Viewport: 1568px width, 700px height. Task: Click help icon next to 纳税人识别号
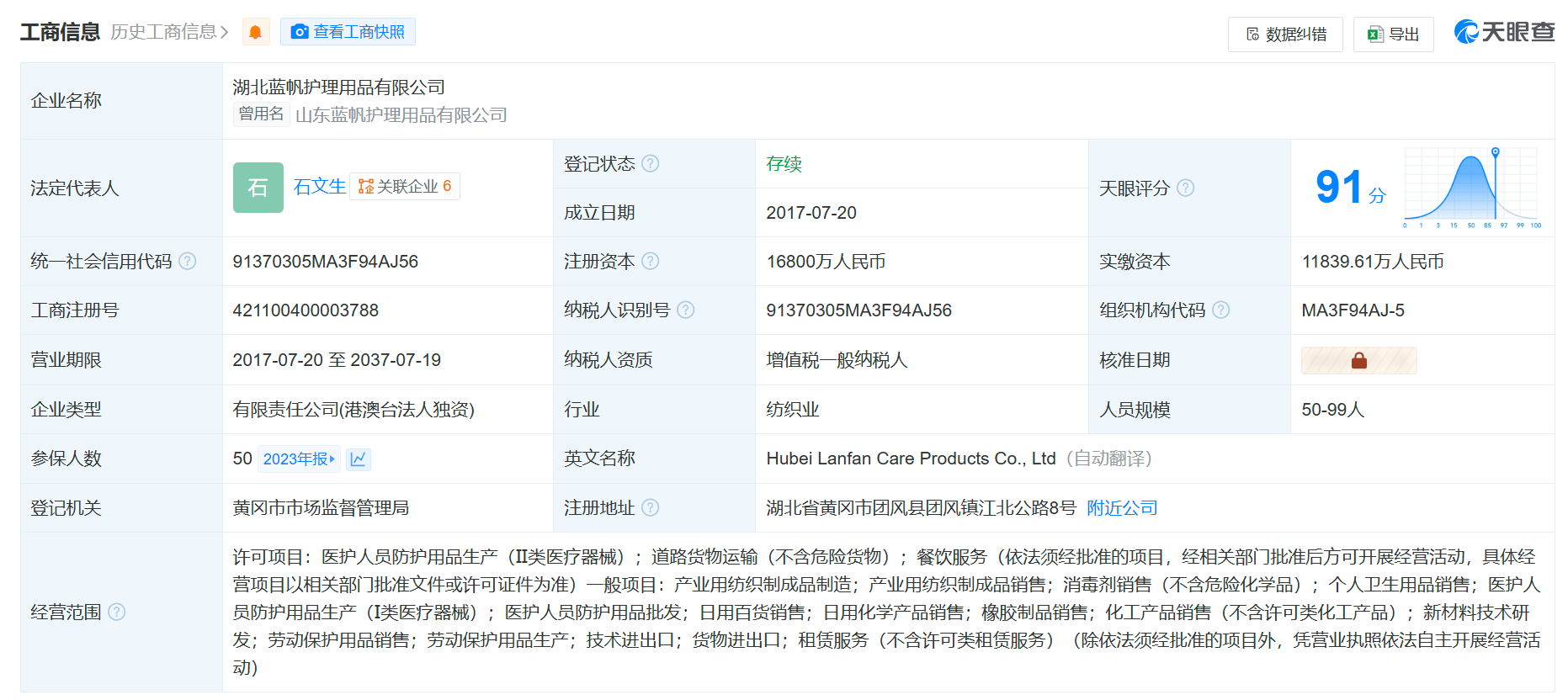click(x=686, y=310)
